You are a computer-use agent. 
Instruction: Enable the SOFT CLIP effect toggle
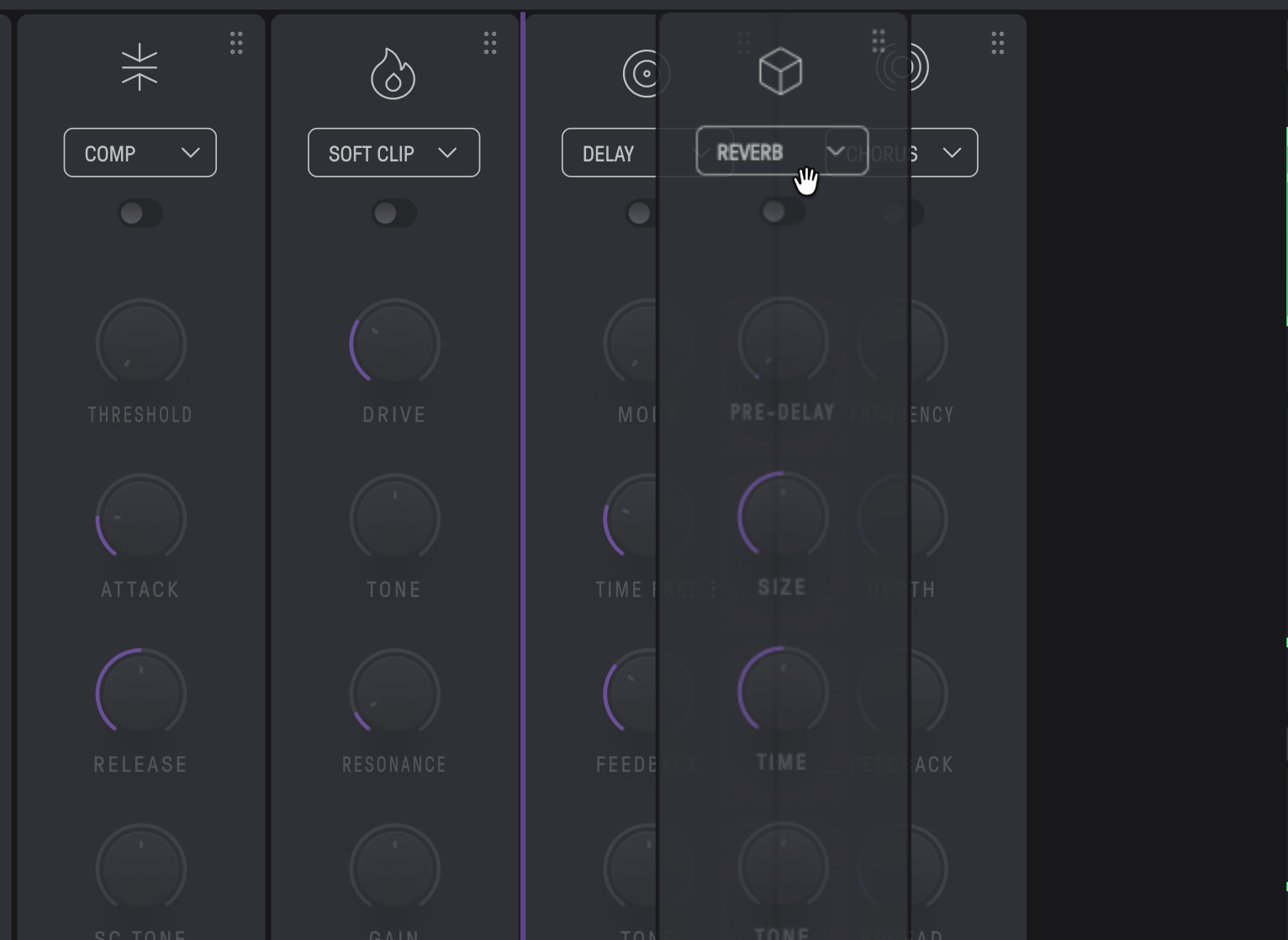pyautogui.click(x=394, y=214)
